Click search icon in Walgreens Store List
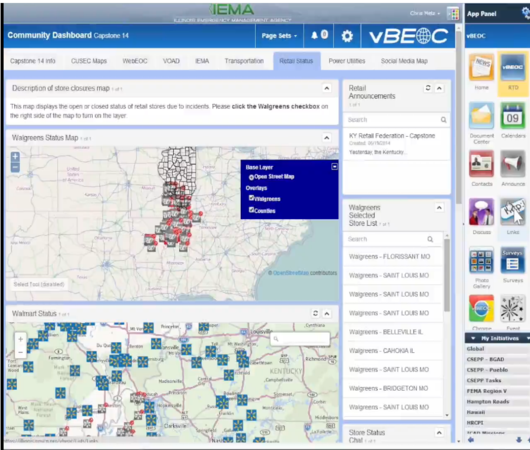The width and height of the screenshot is (530, 450). point(430,239)
